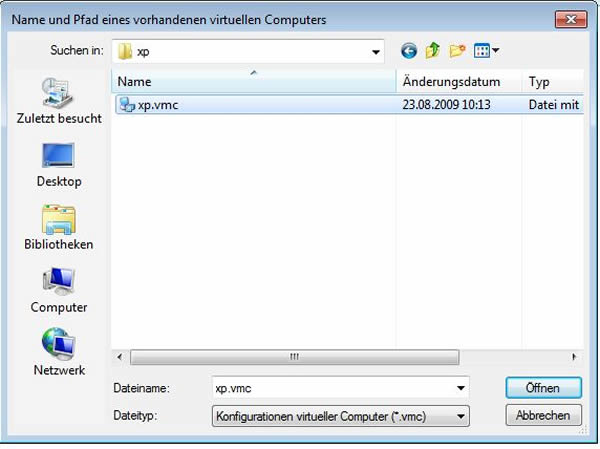Click the xp folder icon in Suchen in
The width and height of the screenshot is (600, 449).
point(125,51)
